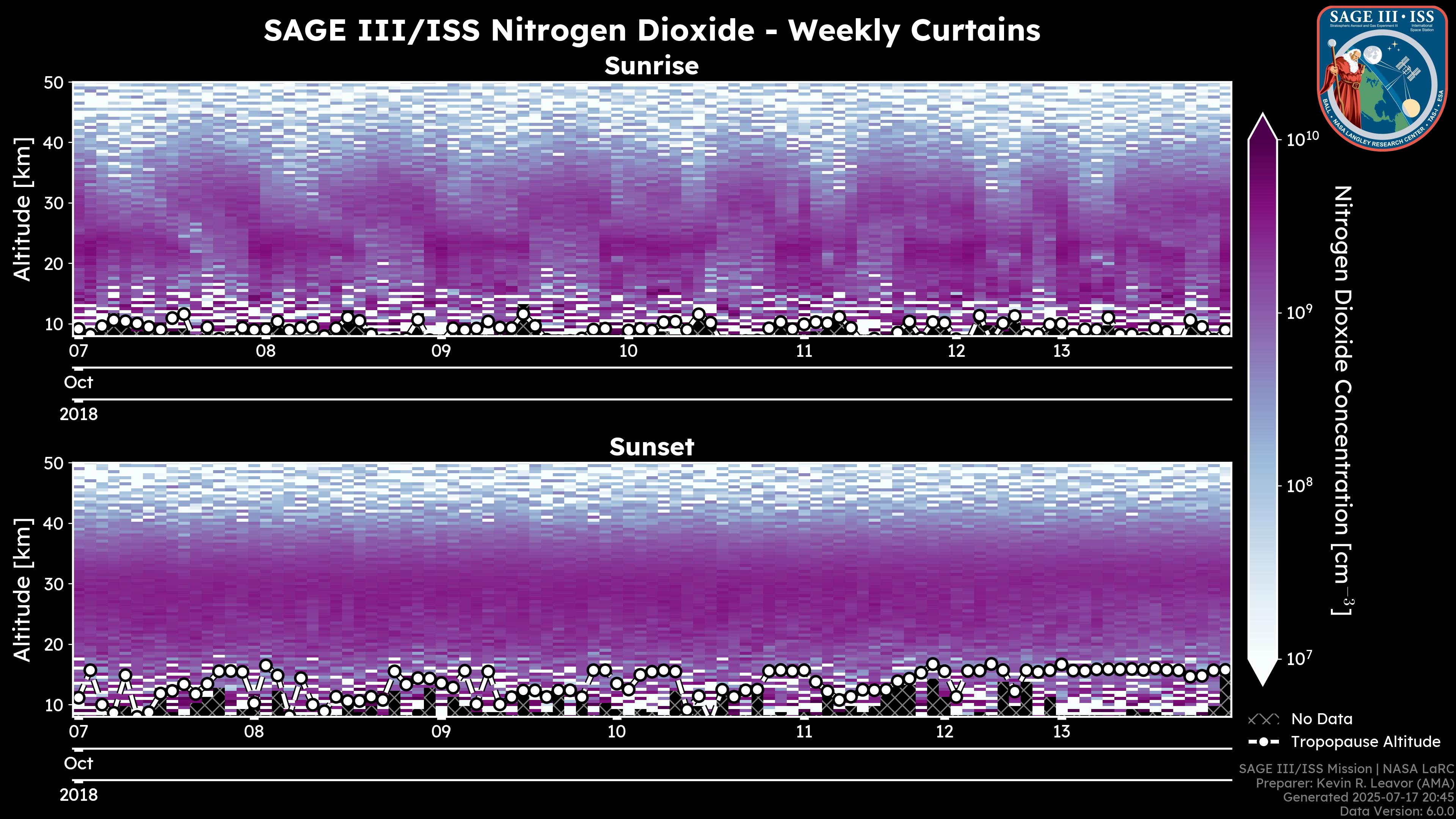The height and width of the screenshot is (819, 1456).
Task: Click the Tropopause Altitude legend text
Action: tap(1365, 742)
